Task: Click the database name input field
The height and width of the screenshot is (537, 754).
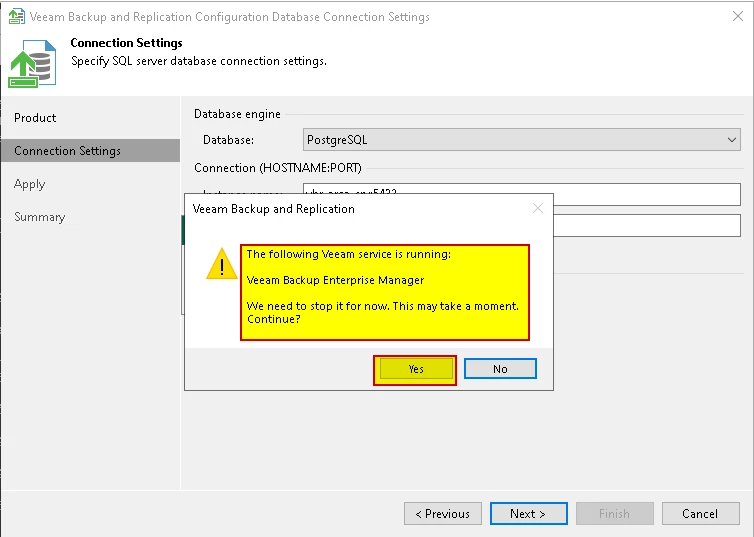Action: tap(646, 225)
